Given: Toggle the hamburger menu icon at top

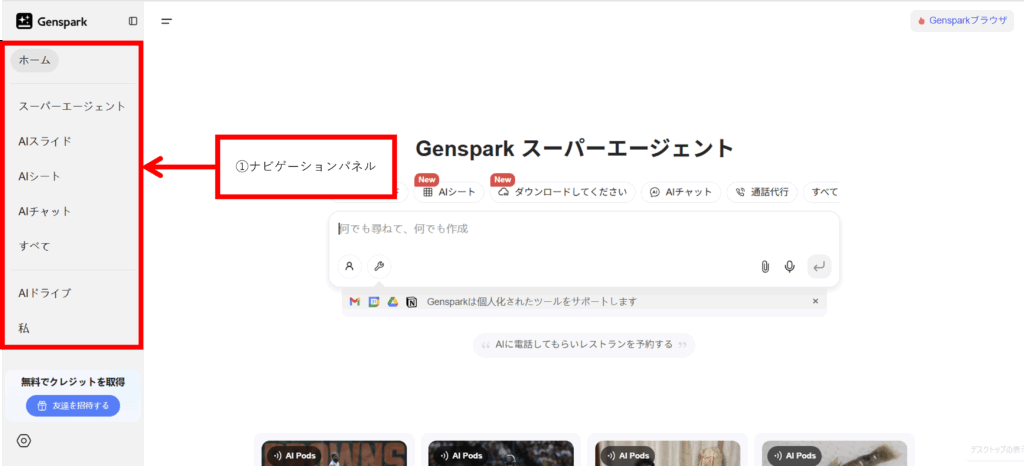Looking at the screenshot, I should click(x=166, y=21).
